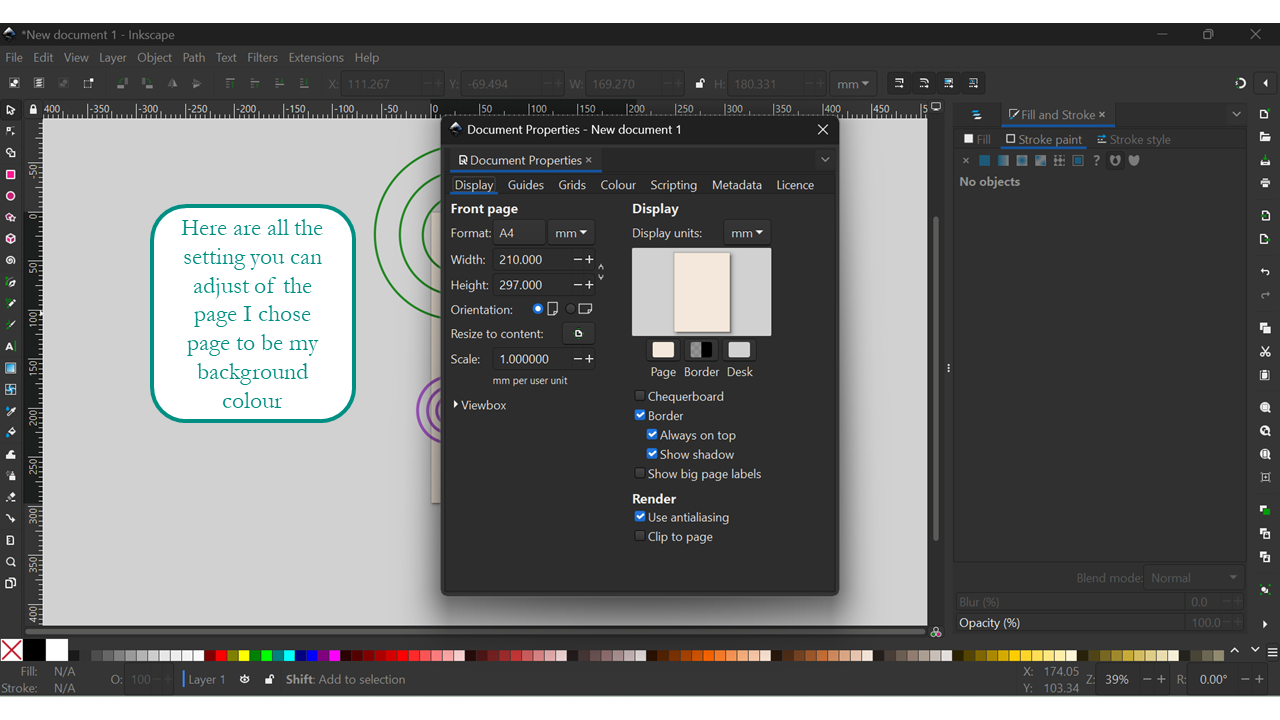This screenshot has height=720, width=1280.
Task: Select the Selector arrow tool
Action: [11, 110]
